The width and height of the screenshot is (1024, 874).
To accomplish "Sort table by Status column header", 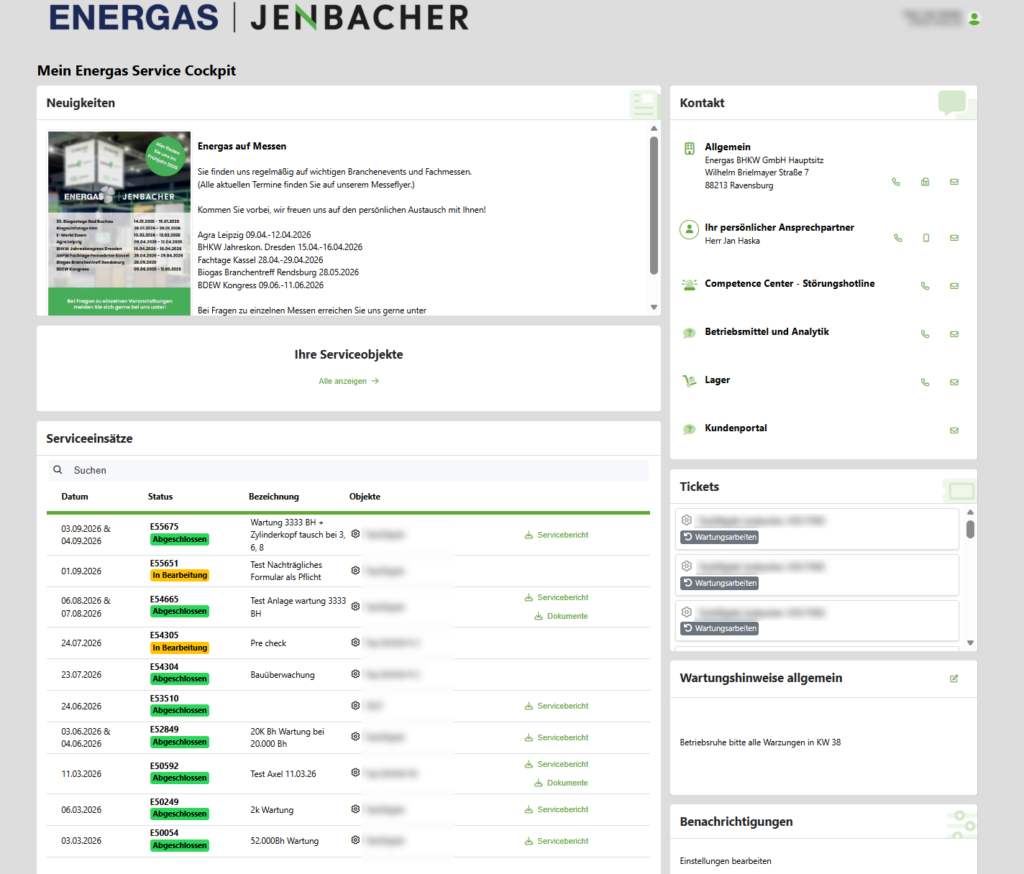I will coord(160,497).
